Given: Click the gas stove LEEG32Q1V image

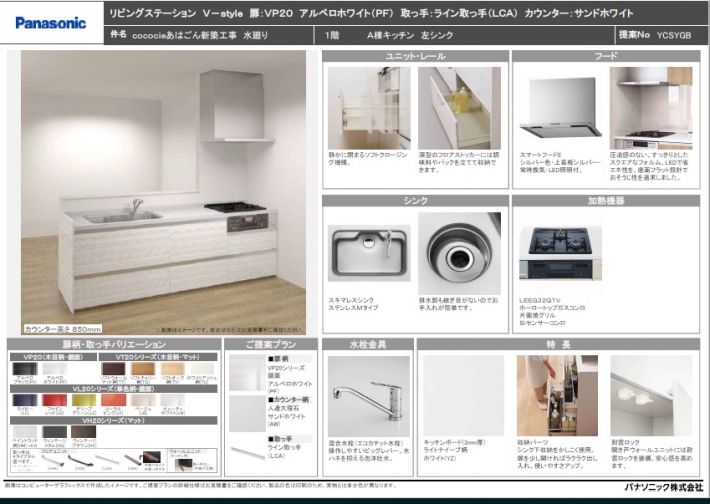Looking at the screenshot, I should (x=560, y=252).
